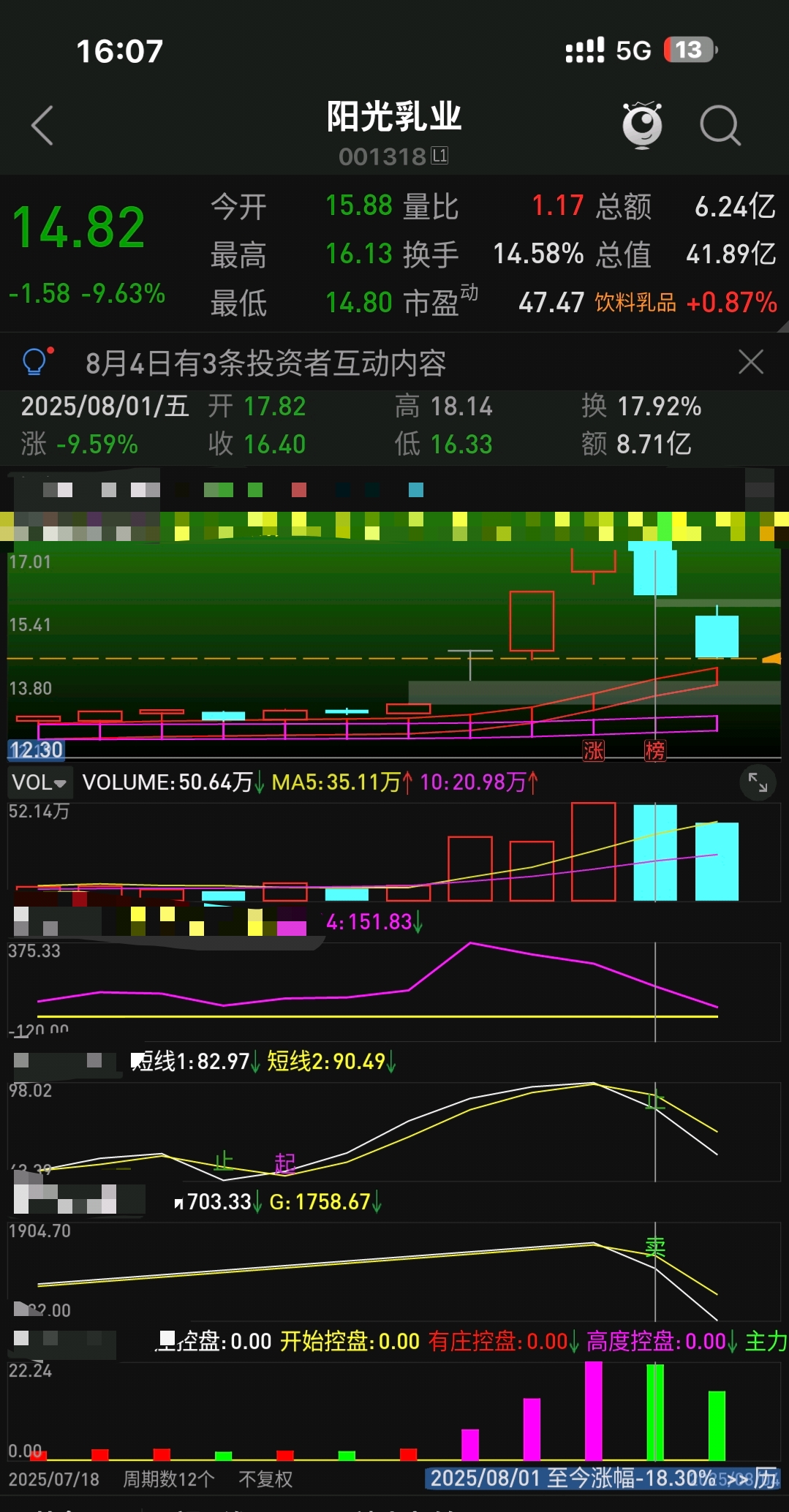Tap the 涨 marker on the K-line chart

pos(593,750)
